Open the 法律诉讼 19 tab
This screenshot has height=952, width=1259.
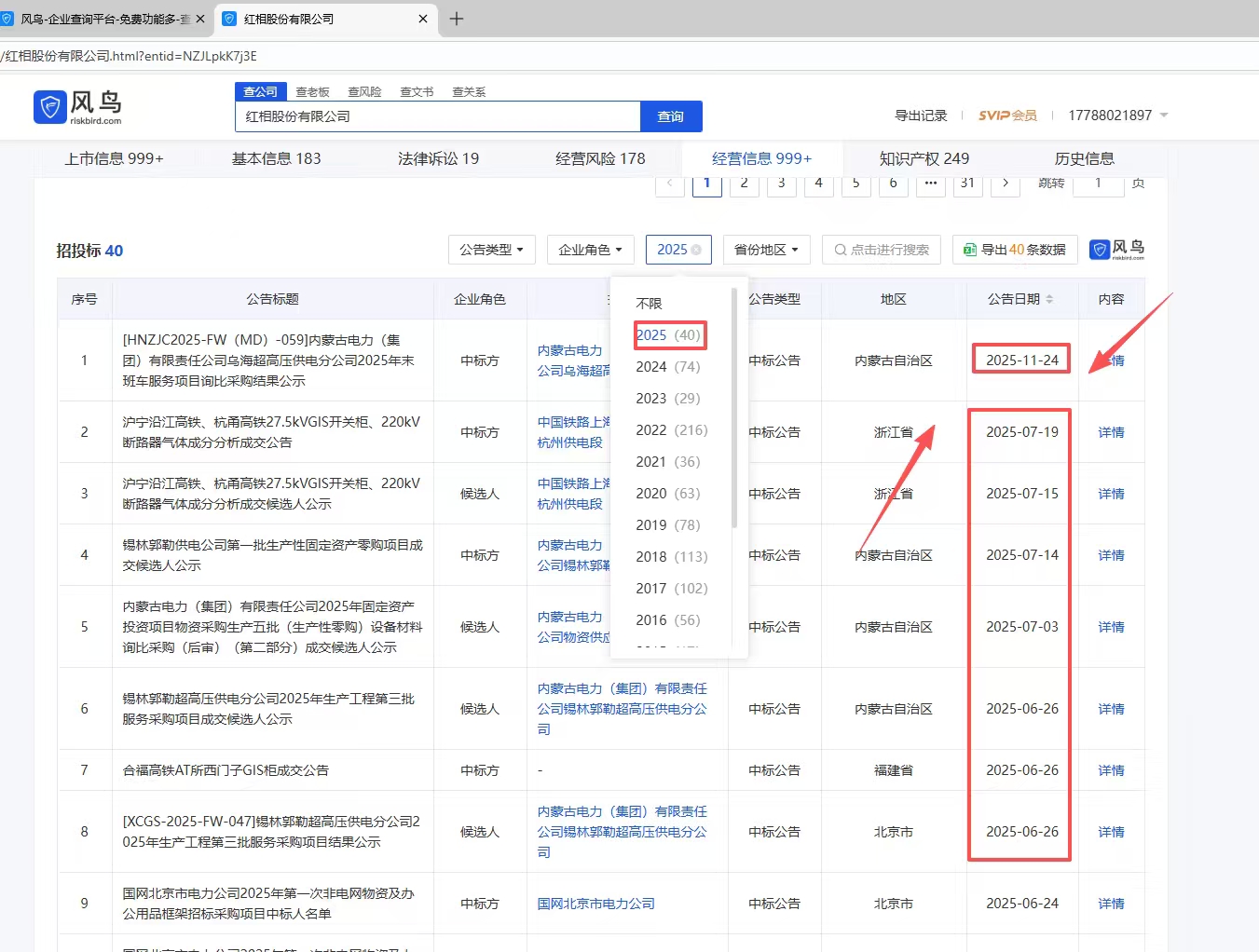tap(438, 158)
